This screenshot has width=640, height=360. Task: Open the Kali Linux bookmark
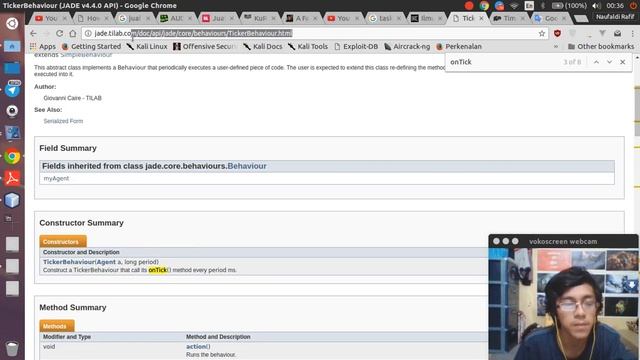coord(147,47)
